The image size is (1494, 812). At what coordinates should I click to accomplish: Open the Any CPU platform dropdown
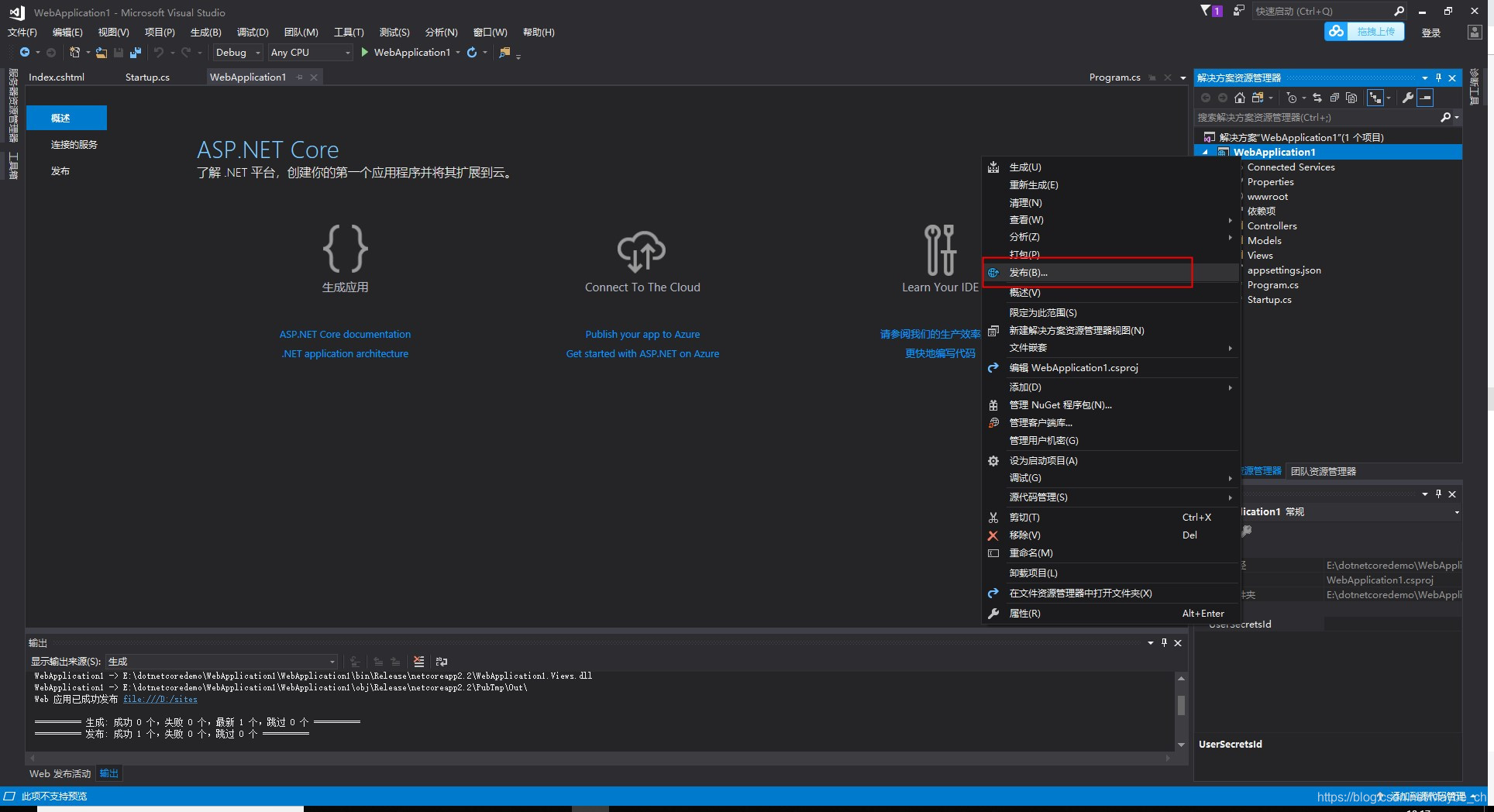click(310, 53)
